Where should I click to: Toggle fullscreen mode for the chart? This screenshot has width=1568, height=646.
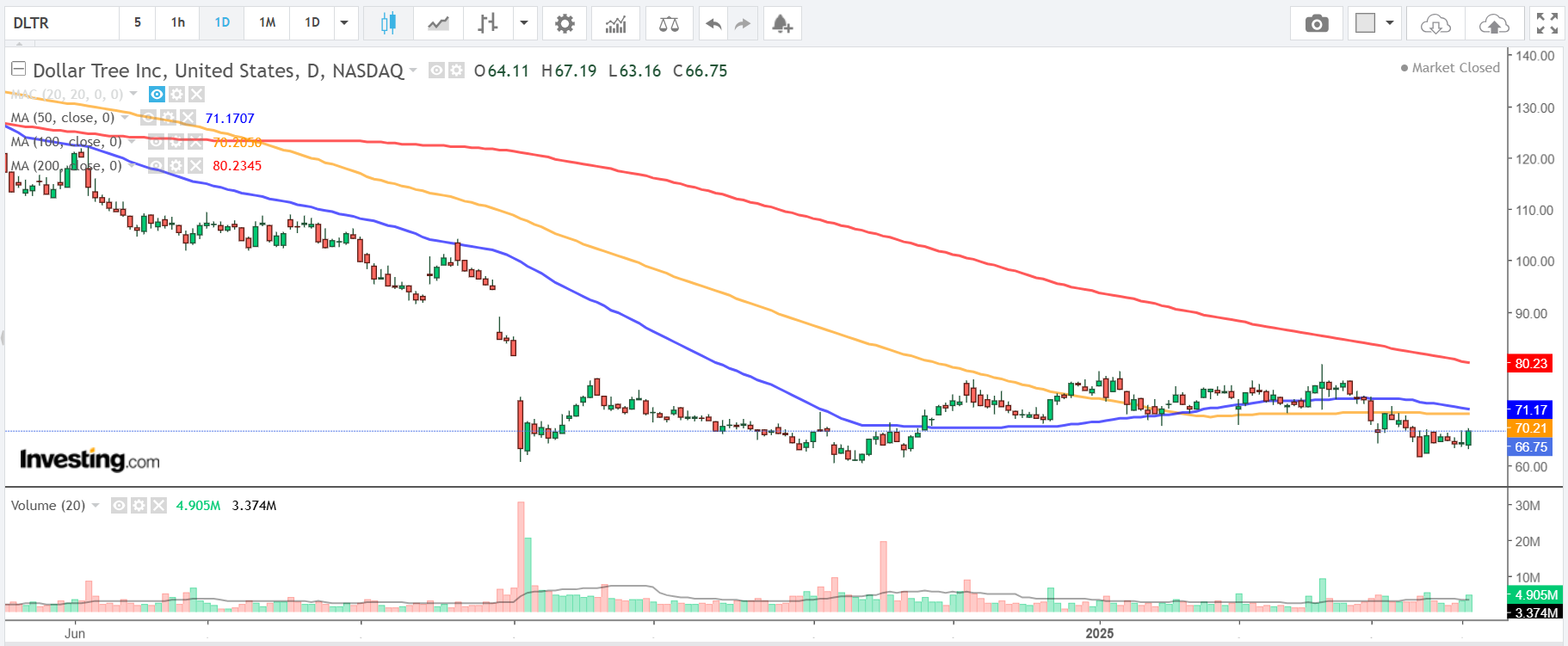[1546, 23]
